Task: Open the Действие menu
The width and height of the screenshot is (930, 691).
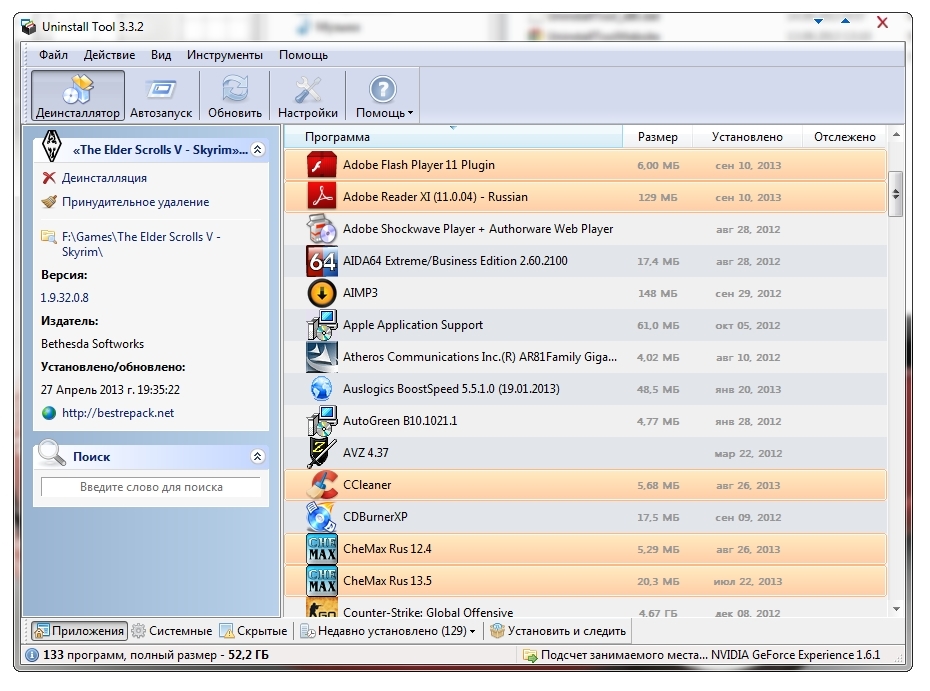Action: tap(109, 55)
